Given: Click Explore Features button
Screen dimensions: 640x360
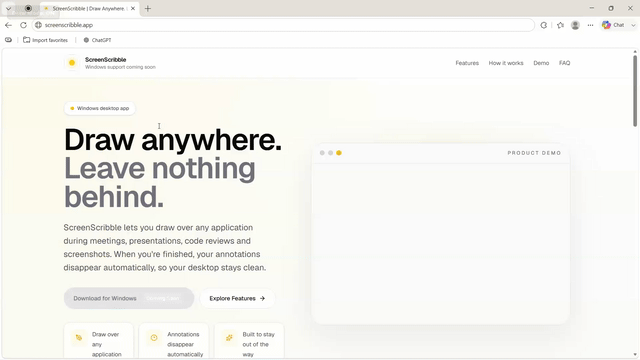Looking at the screenshot, I should click(237, 298).
